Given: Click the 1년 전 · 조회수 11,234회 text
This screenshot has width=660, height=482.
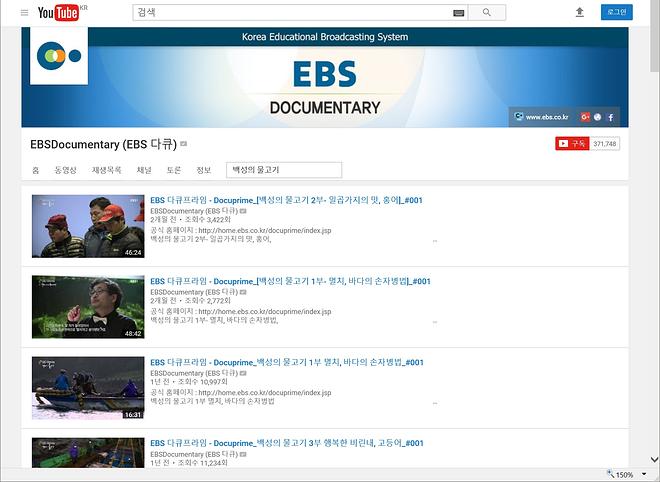Looking at the screenshot, I should (189, 463).
